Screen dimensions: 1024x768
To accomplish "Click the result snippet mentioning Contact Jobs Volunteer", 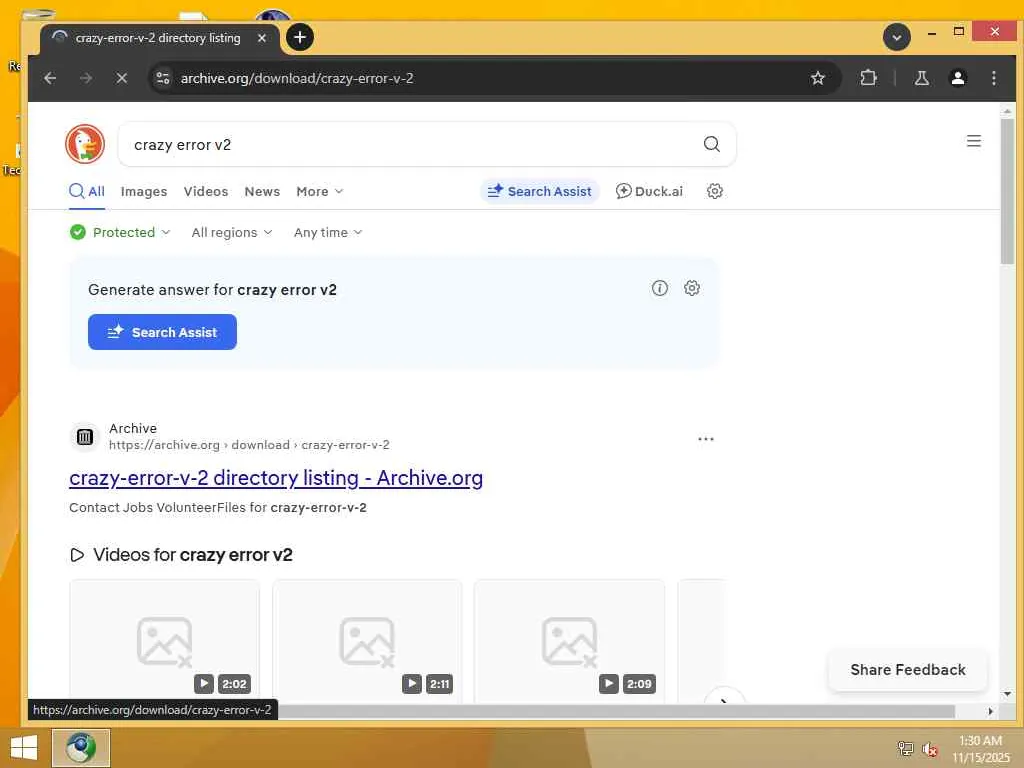I will [x=217, y=507].
